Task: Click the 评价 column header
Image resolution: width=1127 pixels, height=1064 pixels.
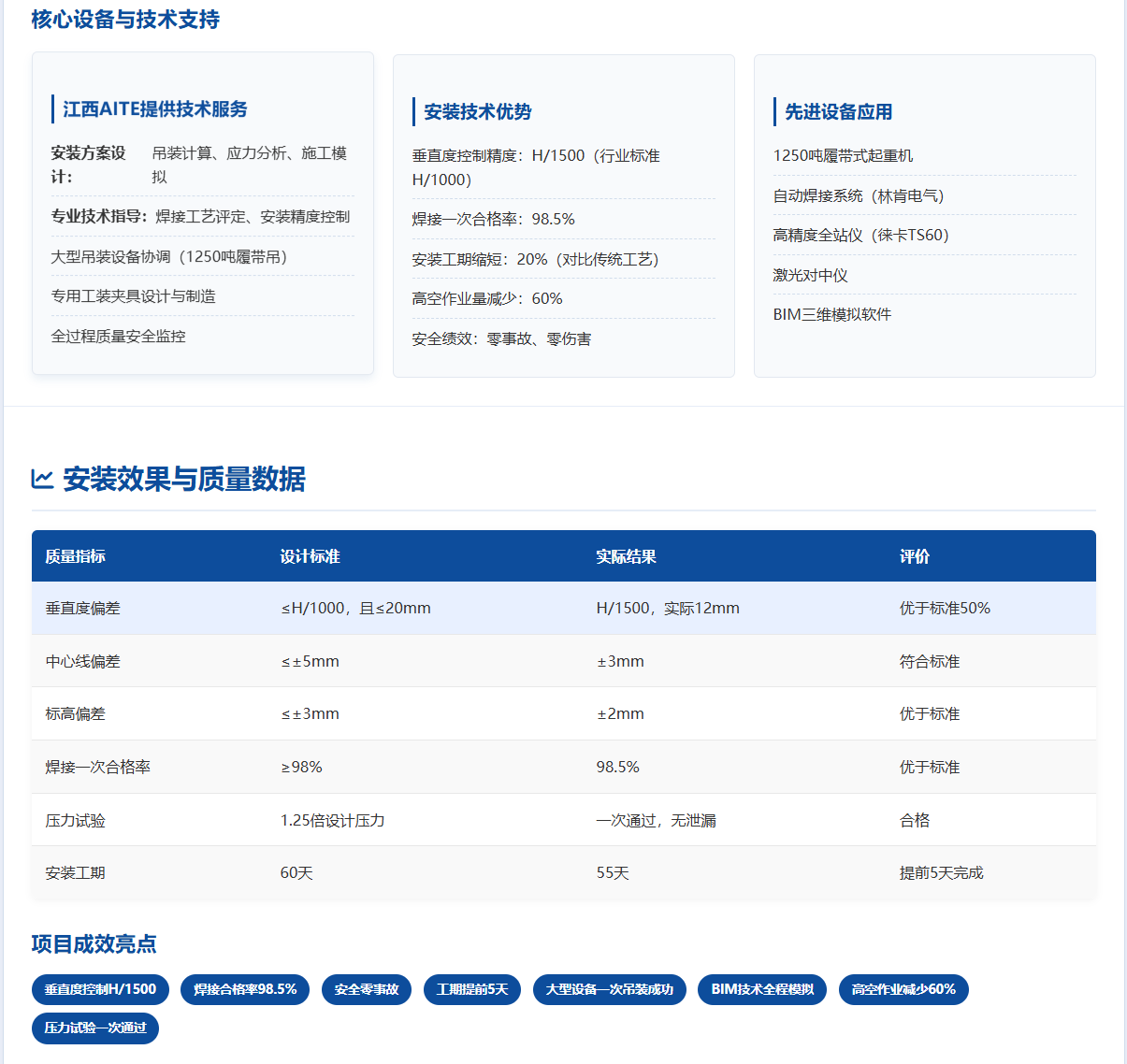Action: click(x=915, y=556)
